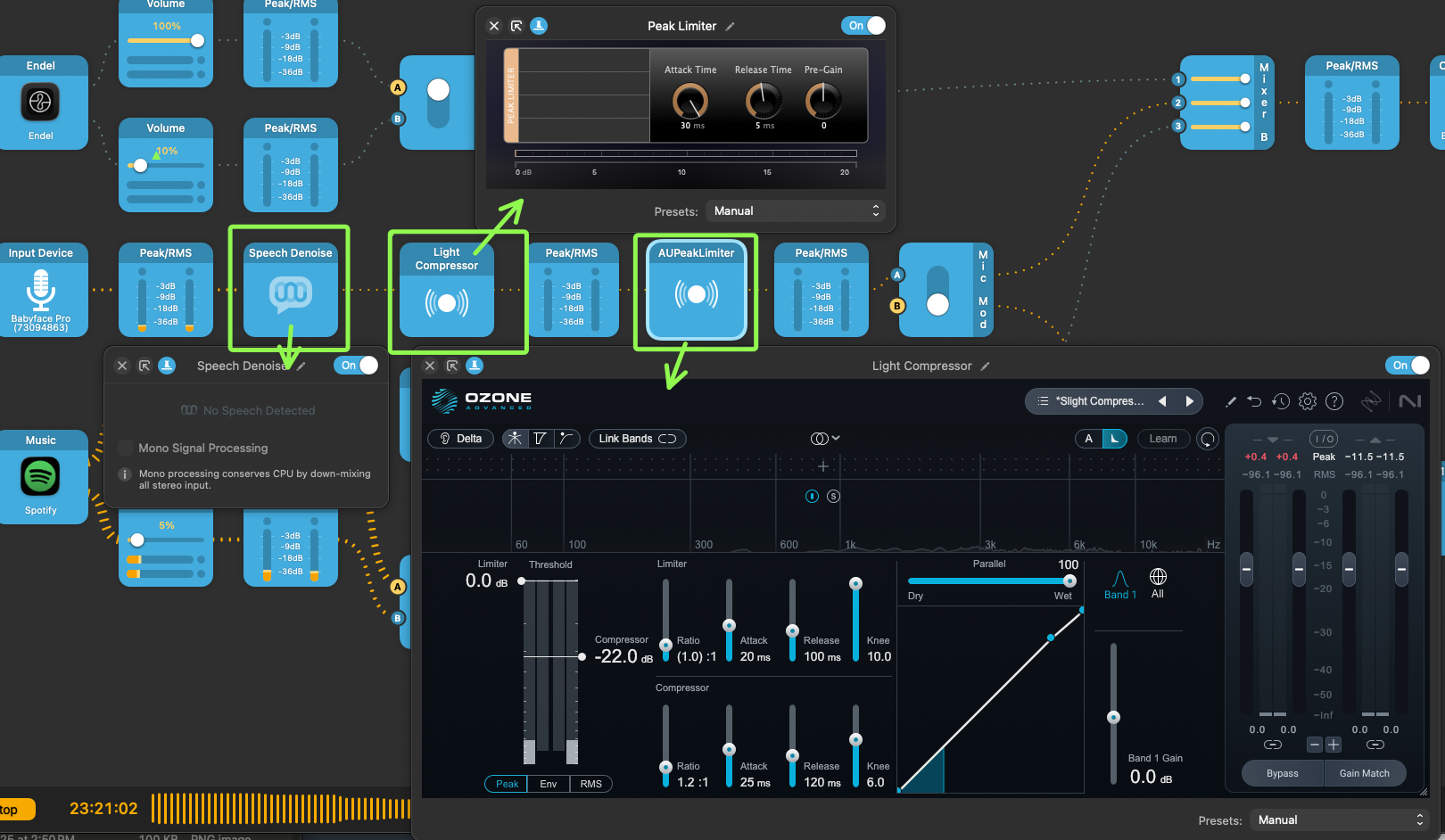Click the Bypass button
1445x840 pixels.
tap(1283, 773)
